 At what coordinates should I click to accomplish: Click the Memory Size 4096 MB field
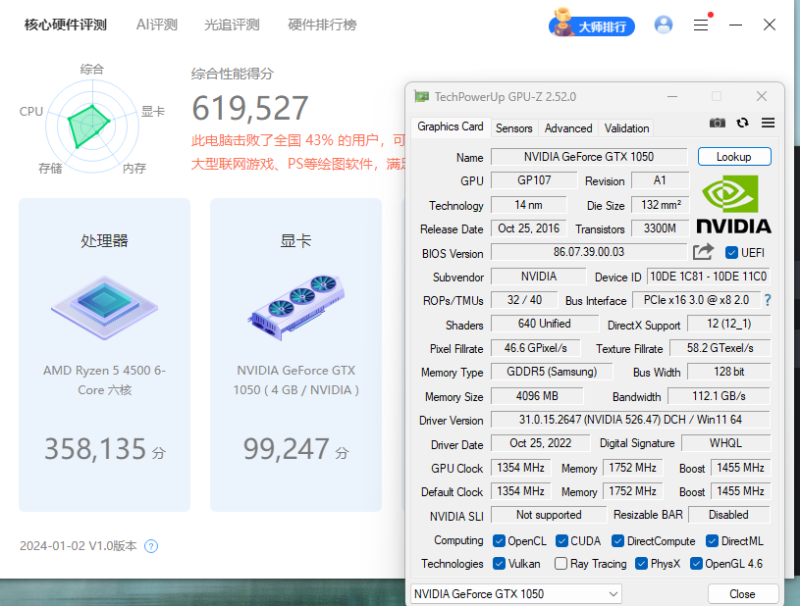pos(537,396)
